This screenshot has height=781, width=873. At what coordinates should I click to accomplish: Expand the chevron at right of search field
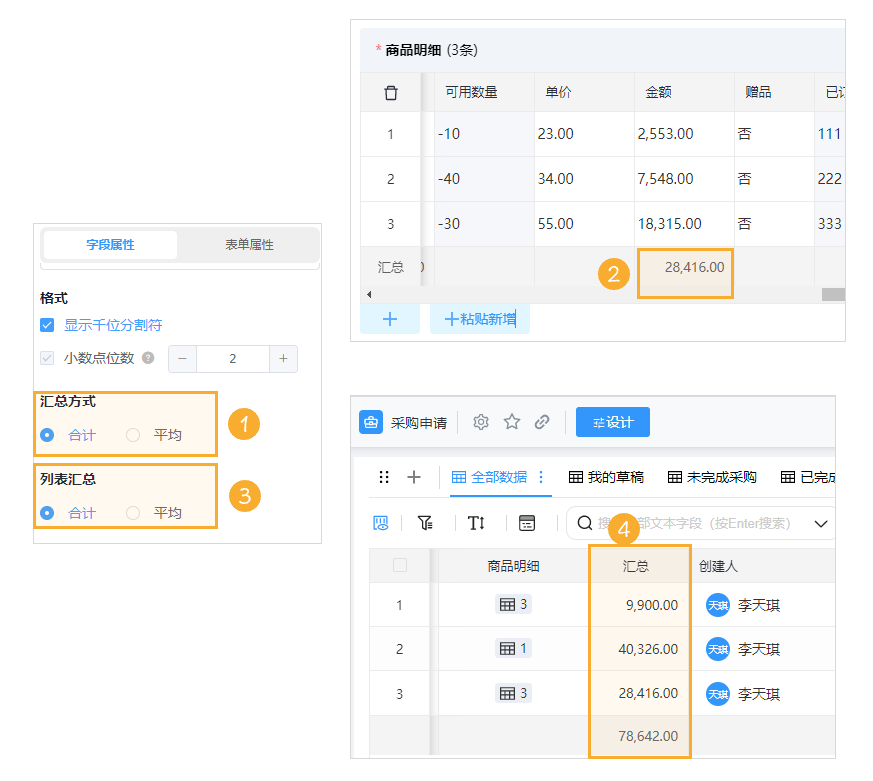pos(823,522)
